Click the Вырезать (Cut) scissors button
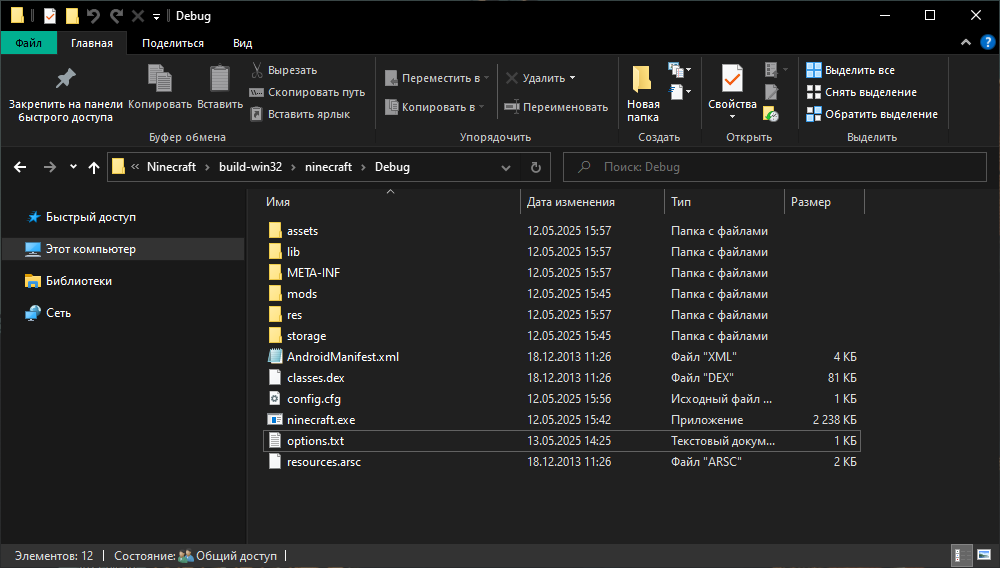The image size is (1000, 568). coord(283,70)
